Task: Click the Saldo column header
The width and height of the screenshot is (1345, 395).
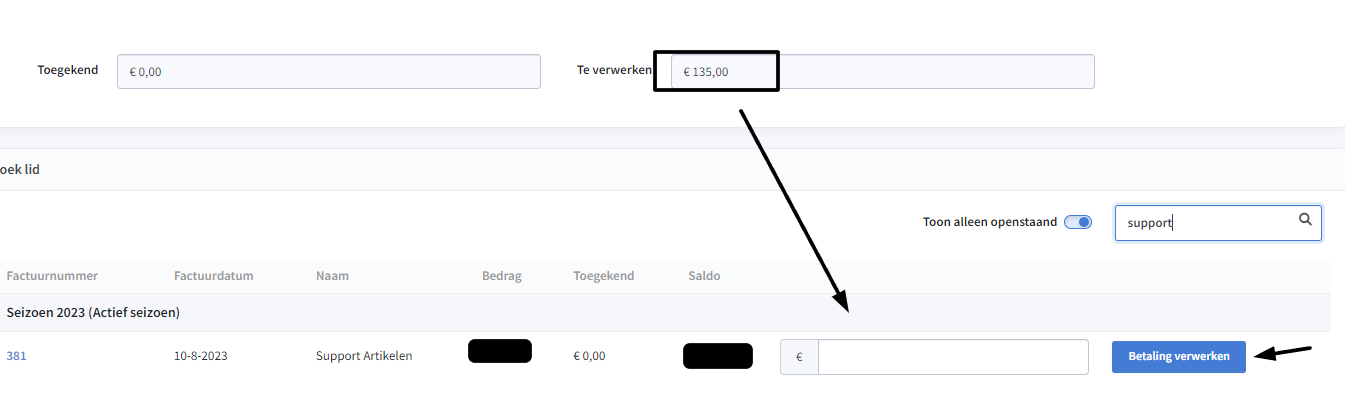Action: pos(704,276)
